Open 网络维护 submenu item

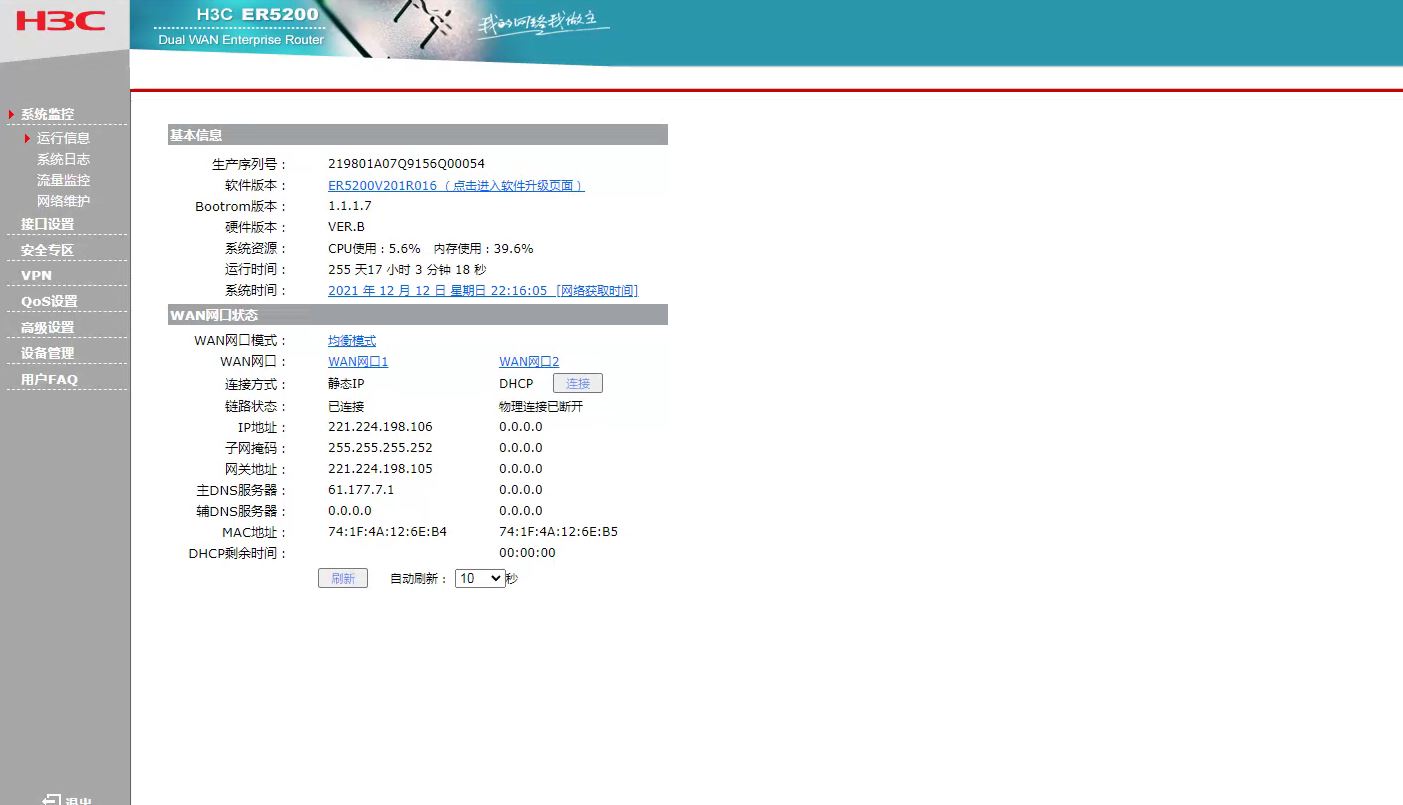64,201
